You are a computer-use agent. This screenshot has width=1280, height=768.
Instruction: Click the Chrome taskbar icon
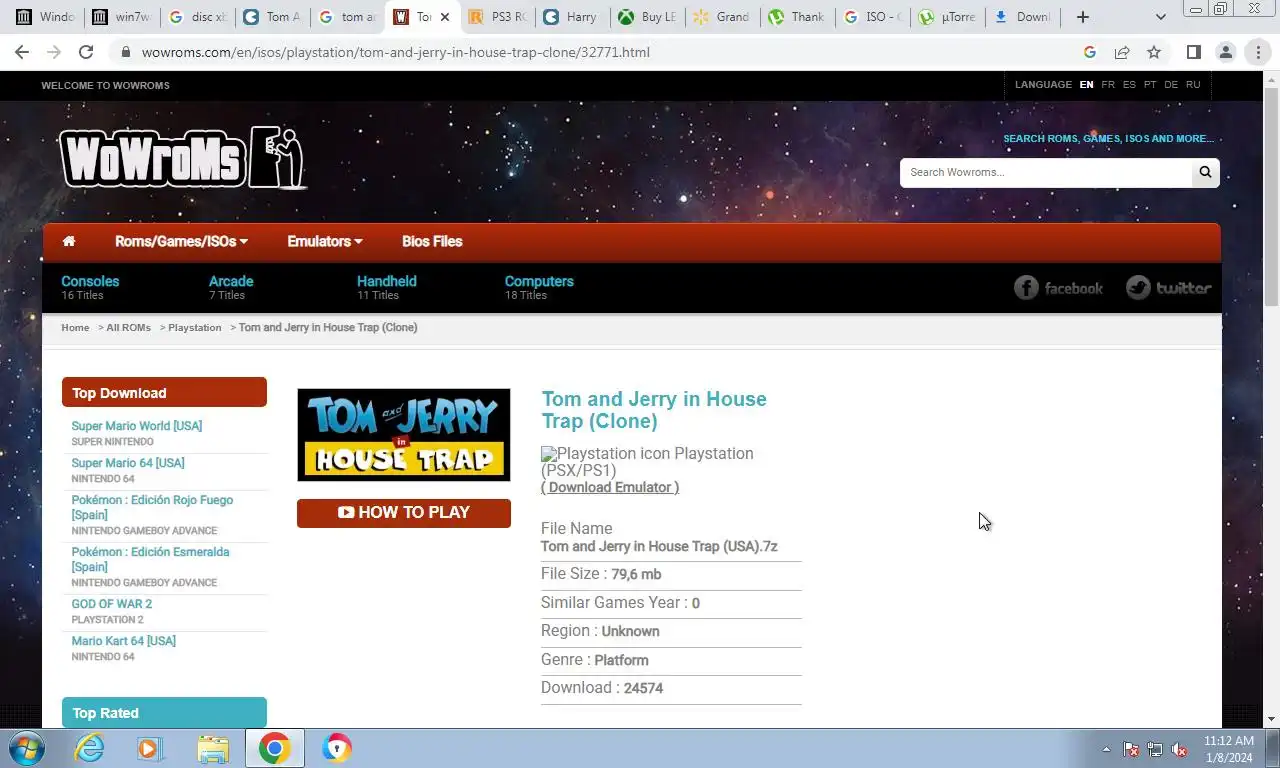tap(275, 748)
